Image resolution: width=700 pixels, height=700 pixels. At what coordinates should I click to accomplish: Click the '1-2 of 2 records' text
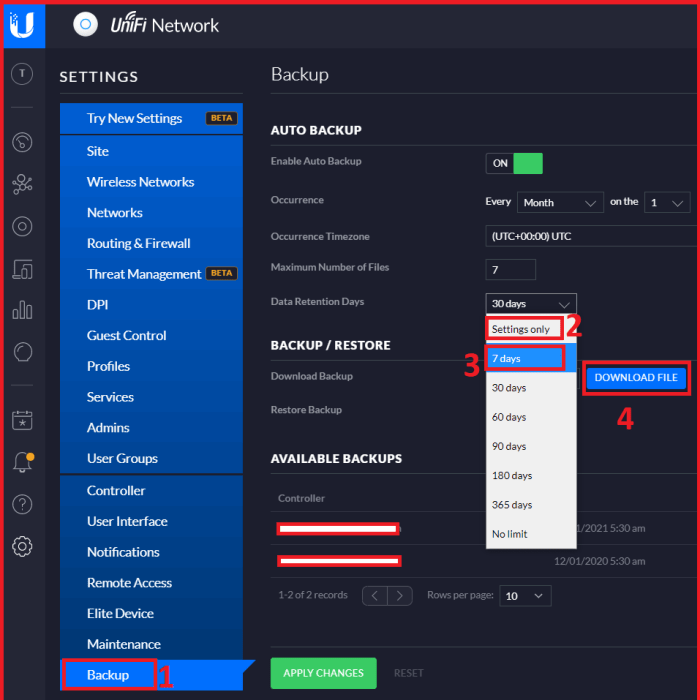click(x=313, y=595)
